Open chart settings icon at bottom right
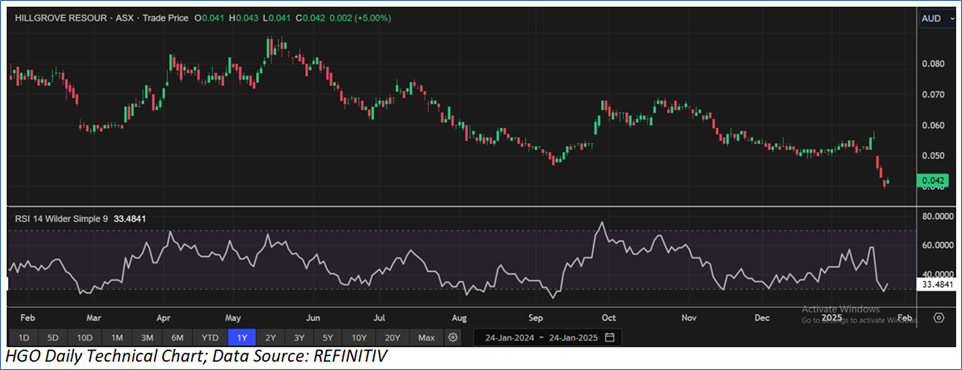Screen dimensions: 962x370 click(938, 317)
